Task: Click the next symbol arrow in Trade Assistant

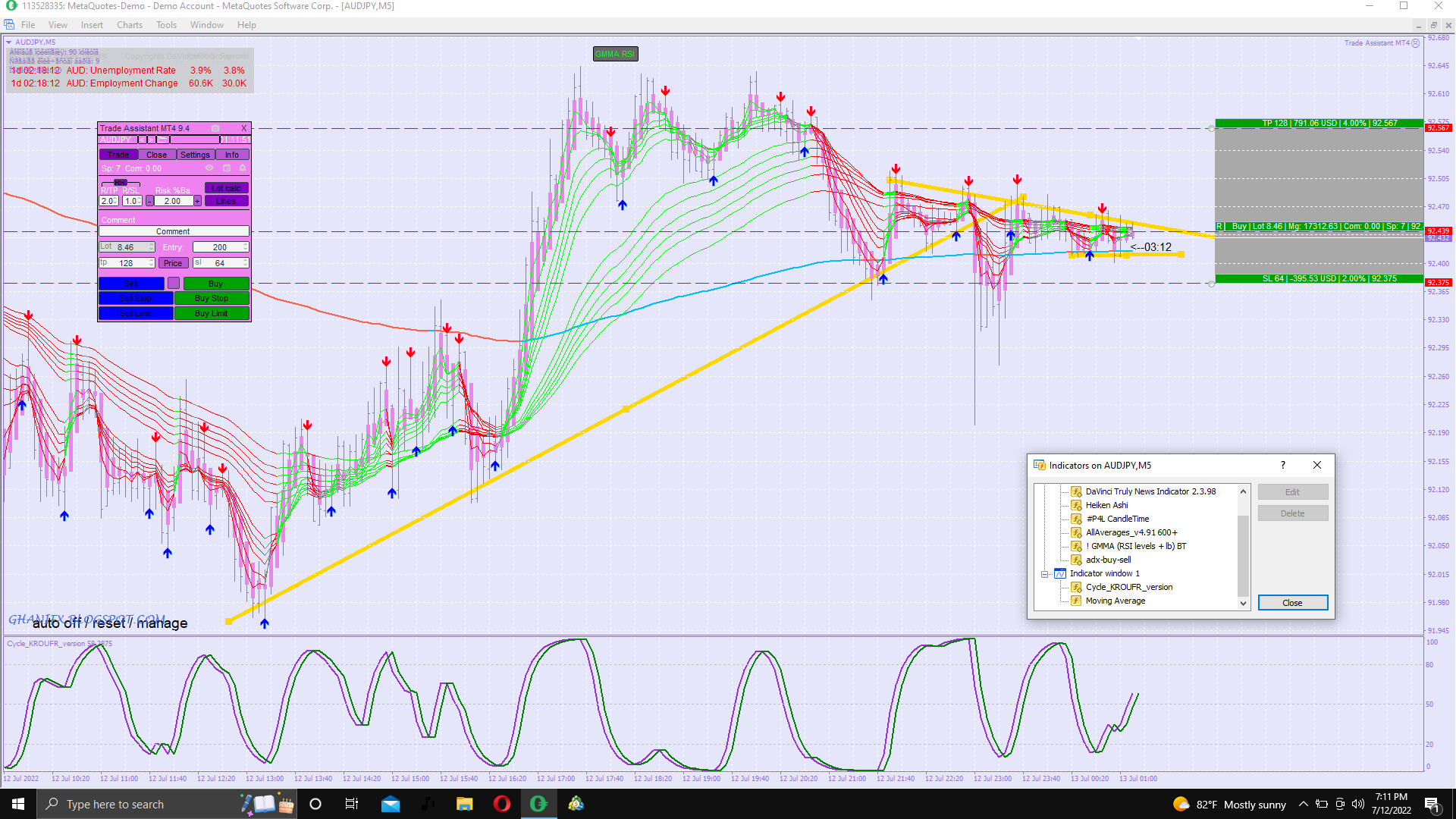Action: point(151,140)
